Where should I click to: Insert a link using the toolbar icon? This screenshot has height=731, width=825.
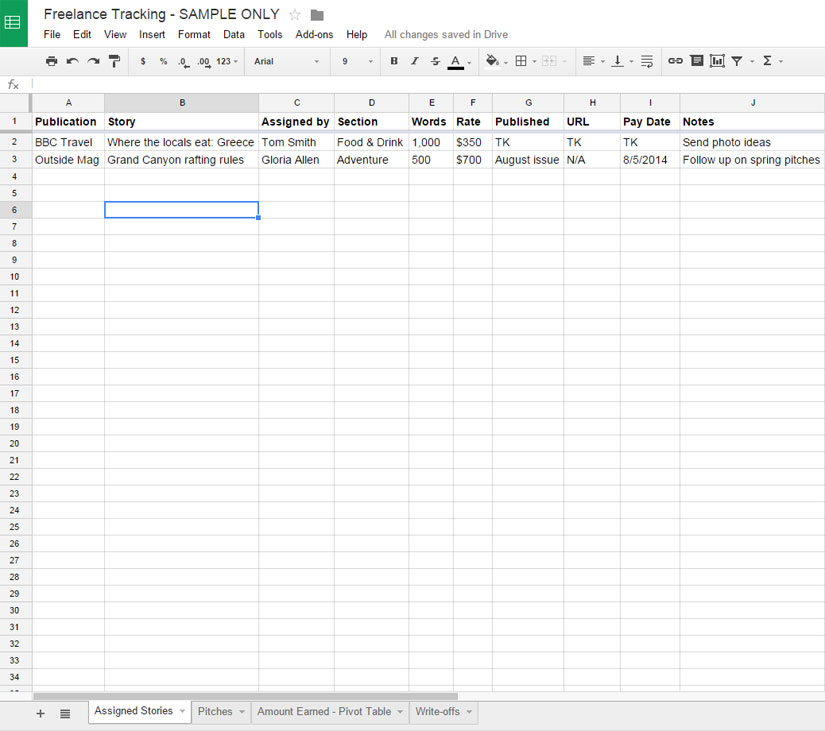tap(675, 61)
